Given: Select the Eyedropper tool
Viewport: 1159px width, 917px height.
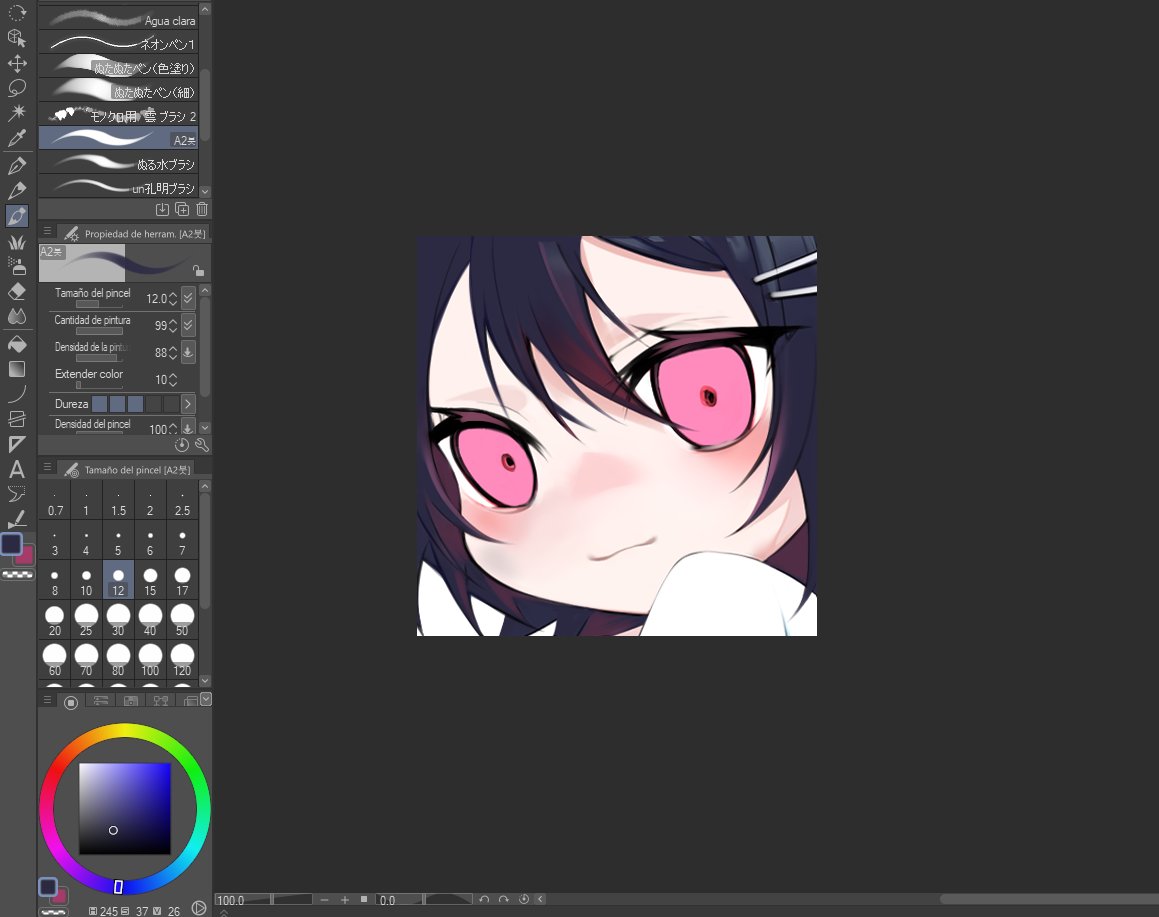Looking at the screenshot, I should point(16,137).
